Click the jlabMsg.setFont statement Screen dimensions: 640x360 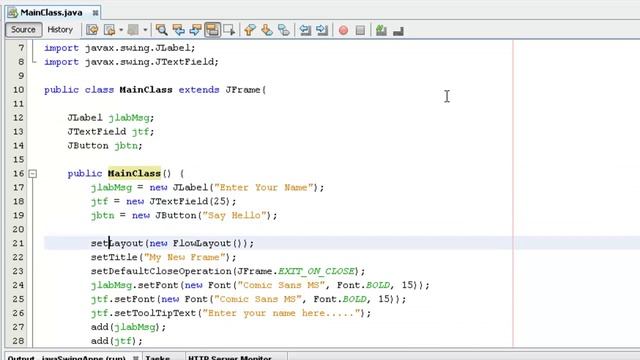click(x=260, y=285)
